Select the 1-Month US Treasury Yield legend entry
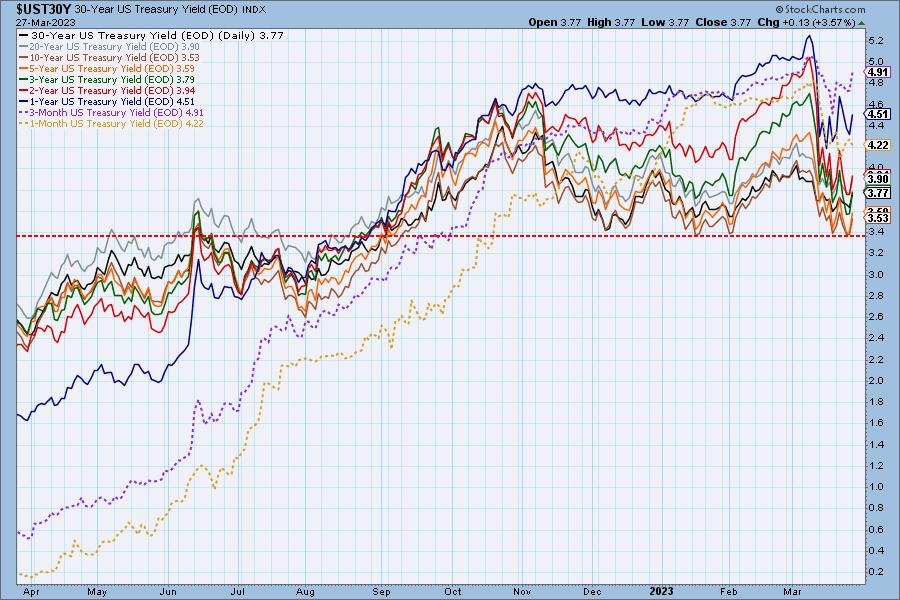The image size is (900, 600). [112, 123]
